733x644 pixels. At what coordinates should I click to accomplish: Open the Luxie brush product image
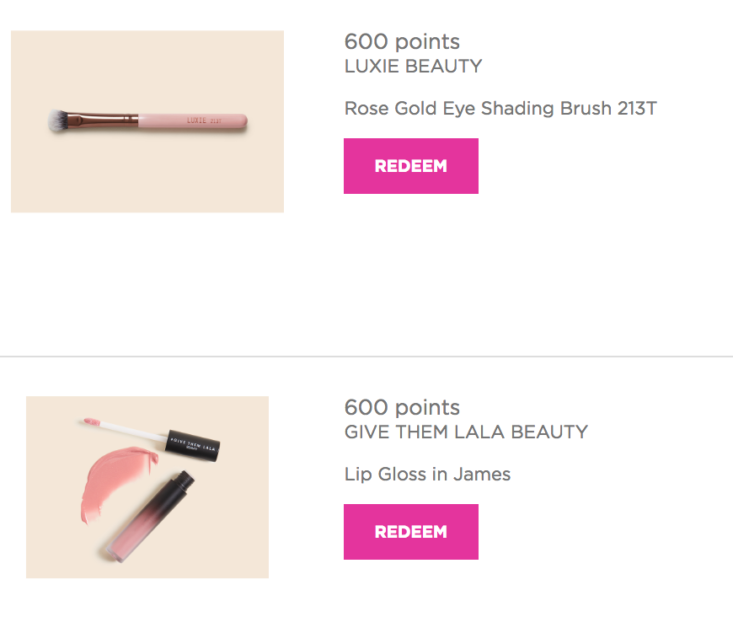click(147, 122)
